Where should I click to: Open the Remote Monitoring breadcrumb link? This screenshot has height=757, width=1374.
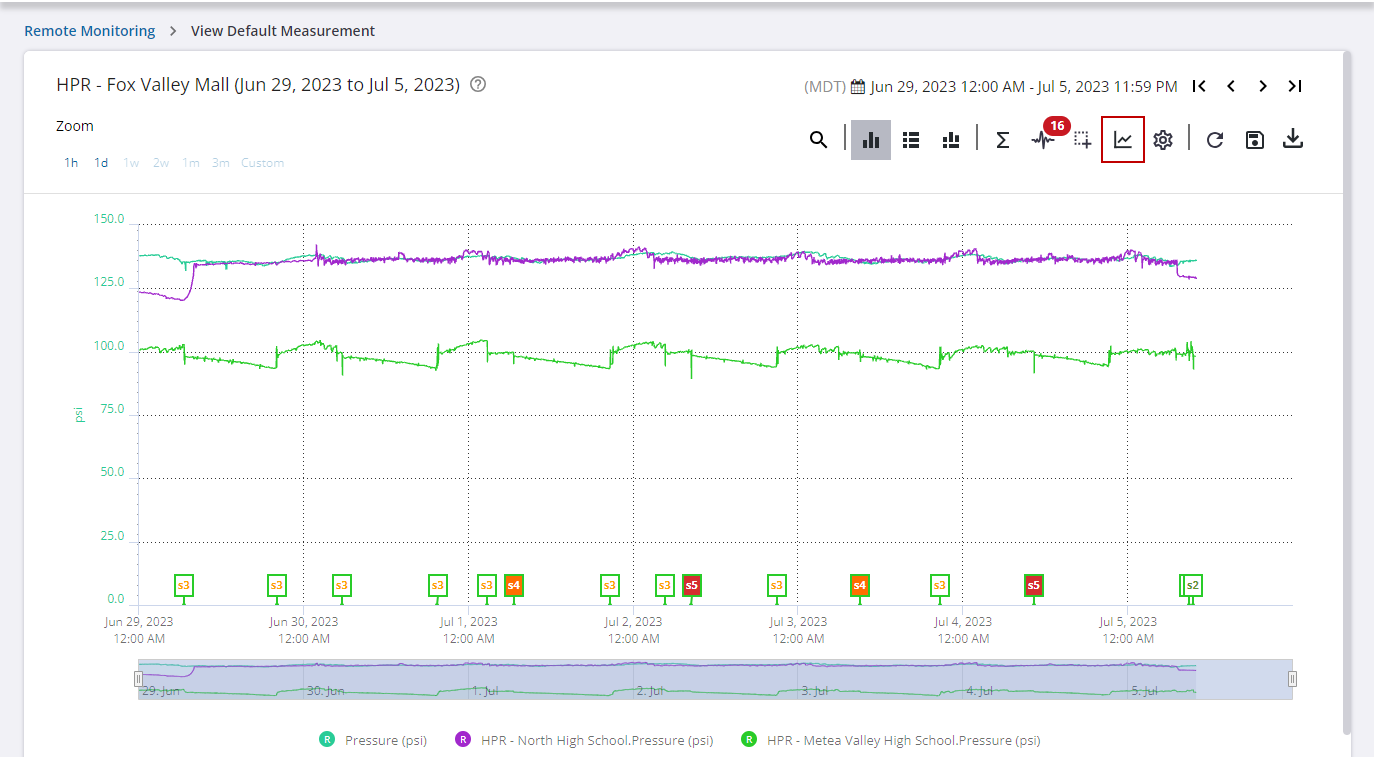[x=90, y=31]
